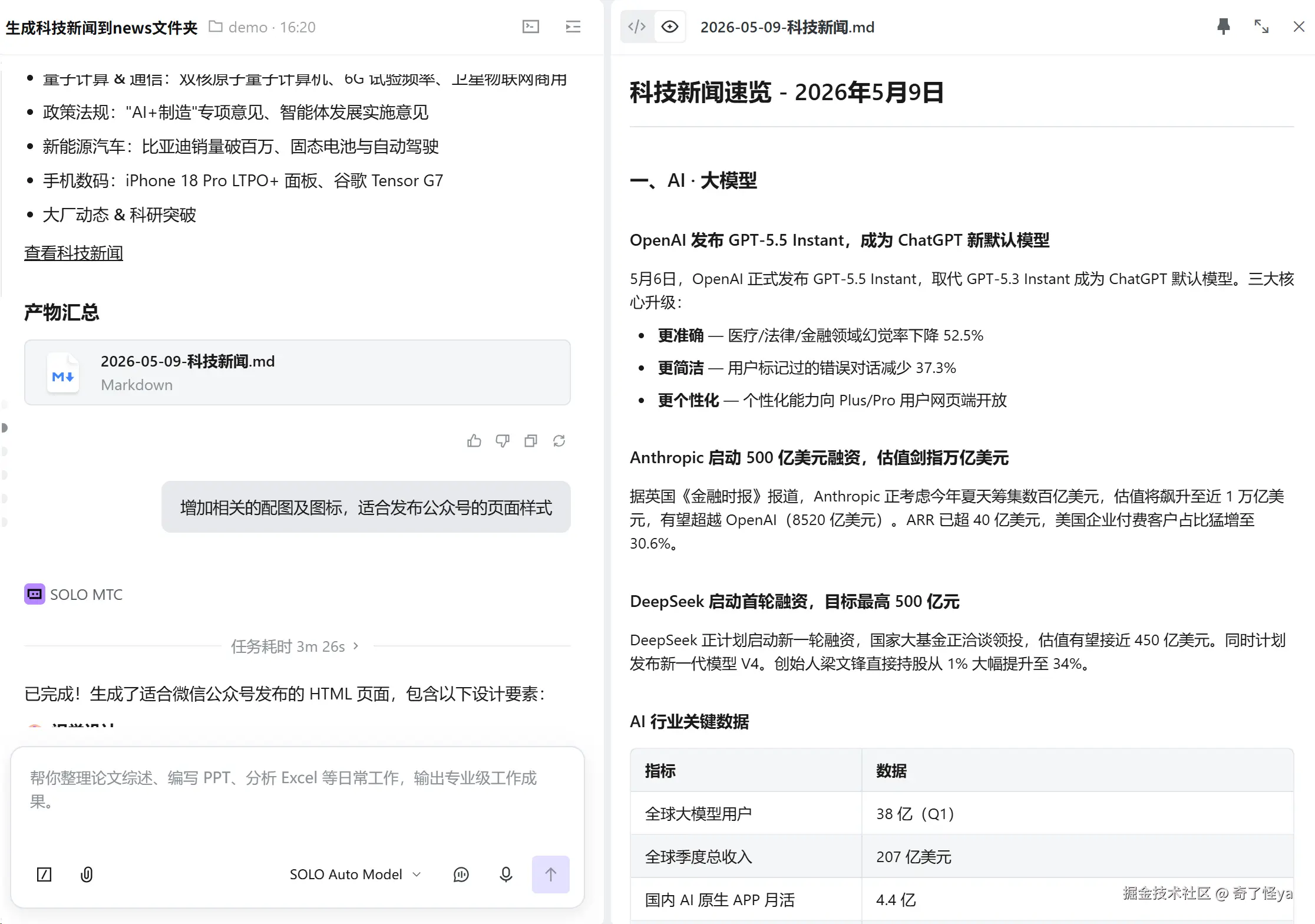Click the 更准确 bullet item
This screenshot has height=924, width=1315.
click(x=821, y=335)
